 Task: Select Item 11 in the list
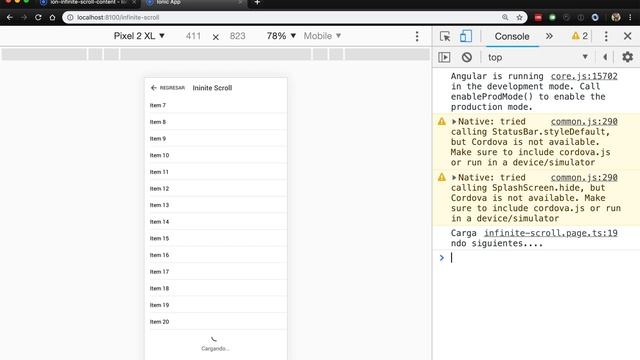pyautogui.click(x=216, y=172)
